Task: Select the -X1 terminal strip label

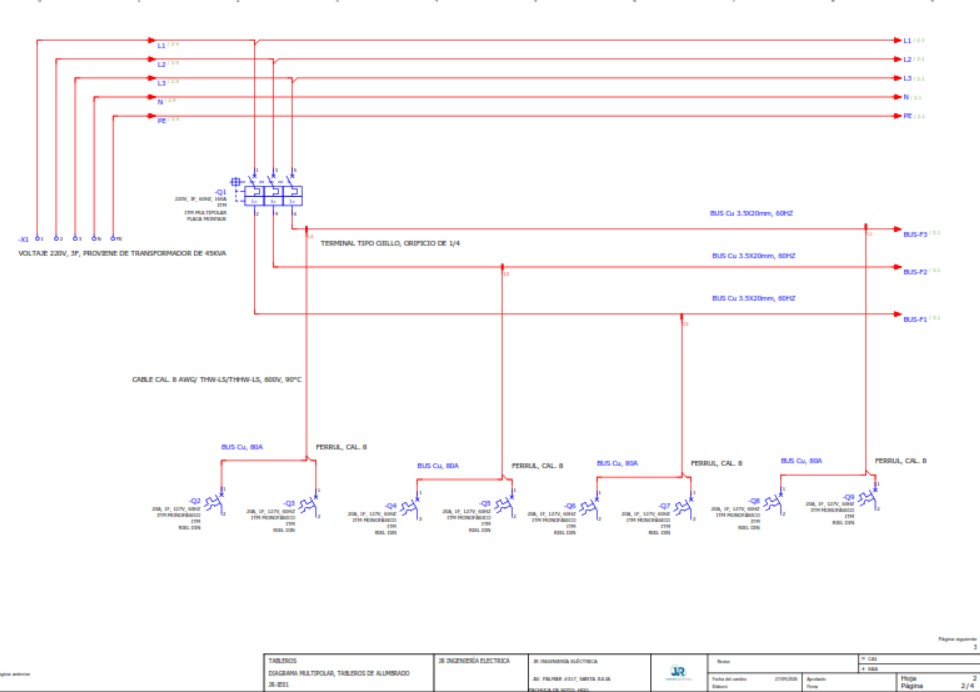Action: tap(23, 239)
